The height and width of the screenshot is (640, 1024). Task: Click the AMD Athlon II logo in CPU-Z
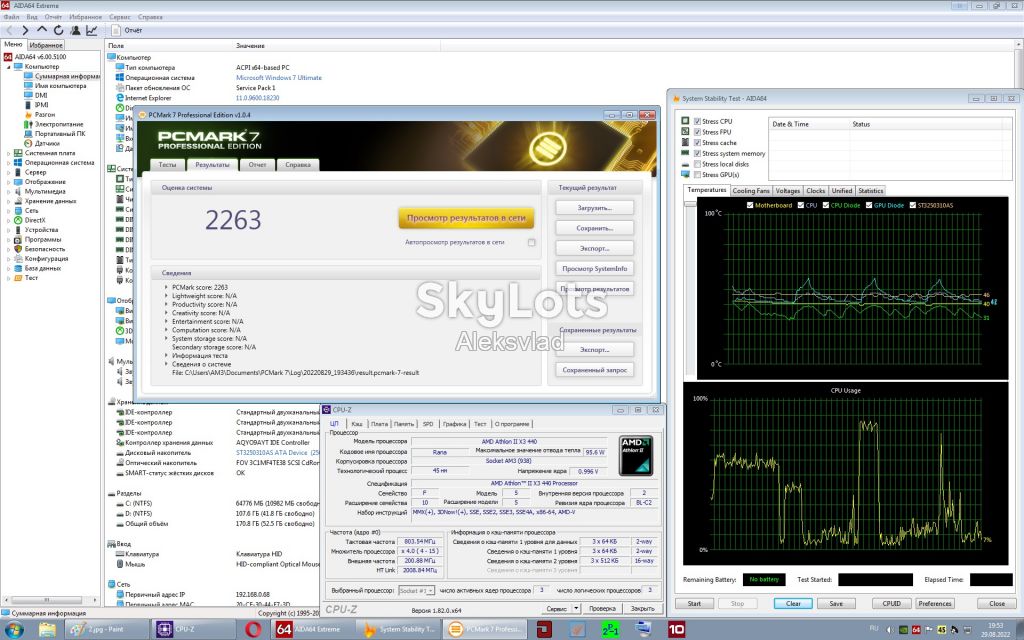click(635, 455)
